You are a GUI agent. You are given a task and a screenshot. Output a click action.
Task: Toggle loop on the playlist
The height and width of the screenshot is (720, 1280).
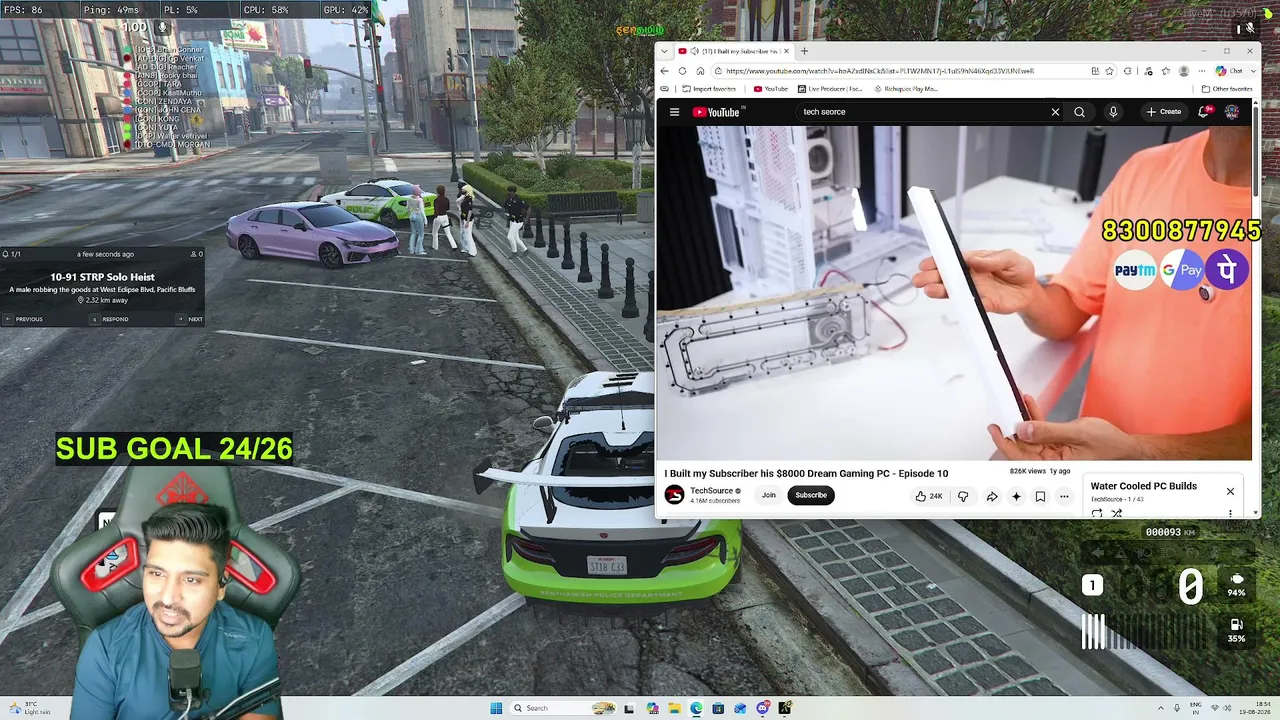coord(1097,513)
